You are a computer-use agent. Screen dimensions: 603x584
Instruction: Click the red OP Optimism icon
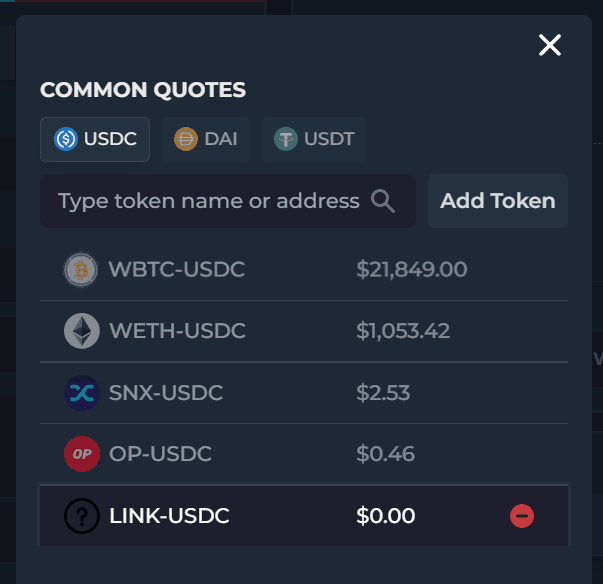pyautogui.click(x=82, y=454)
